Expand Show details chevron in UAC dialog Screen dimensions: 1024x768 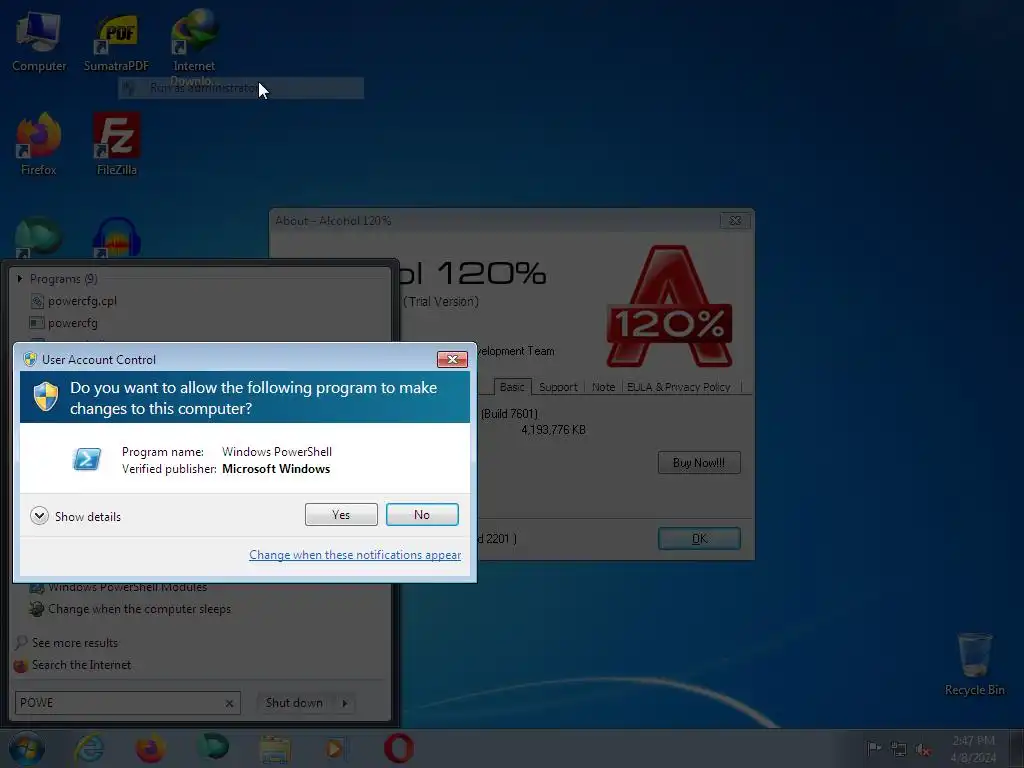coord(39,516)
